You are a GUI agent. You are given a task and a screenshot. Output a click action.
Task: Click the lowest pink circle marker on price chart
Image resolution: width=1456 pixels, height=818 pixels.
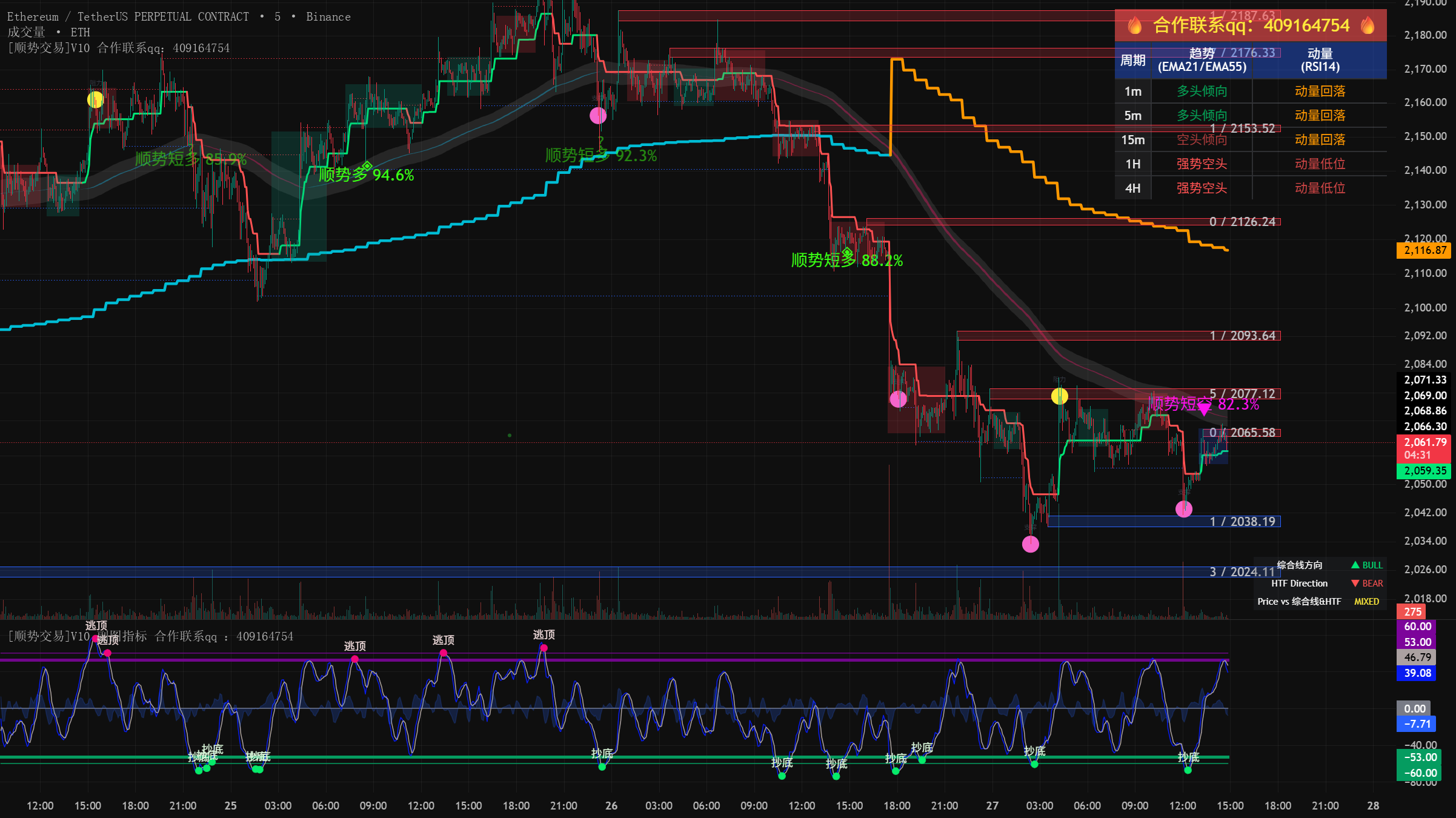pos(1031,544)
